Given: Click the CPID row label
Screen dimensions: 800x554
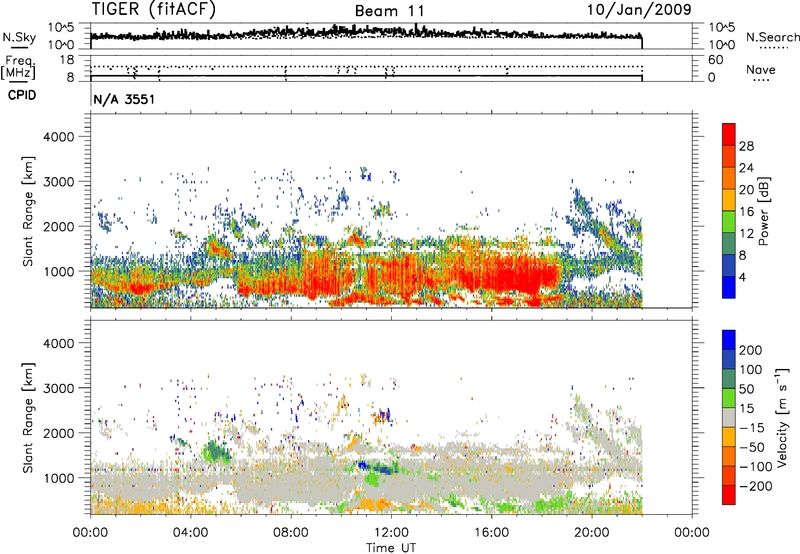Looking at the screenshot, I should (22, 95).
